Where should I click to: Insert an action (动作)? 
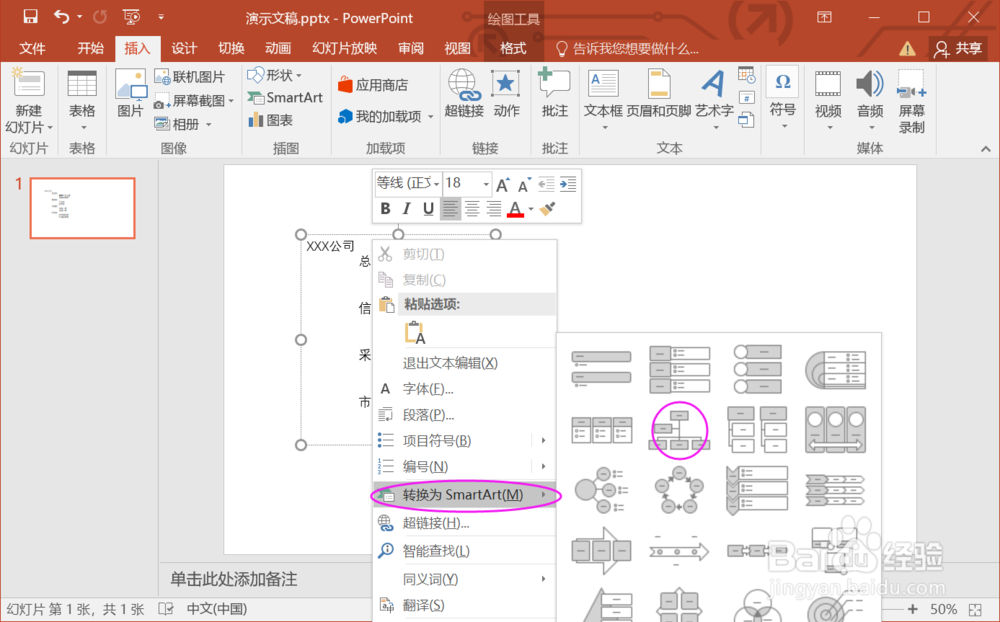click(x=506, y=93)
